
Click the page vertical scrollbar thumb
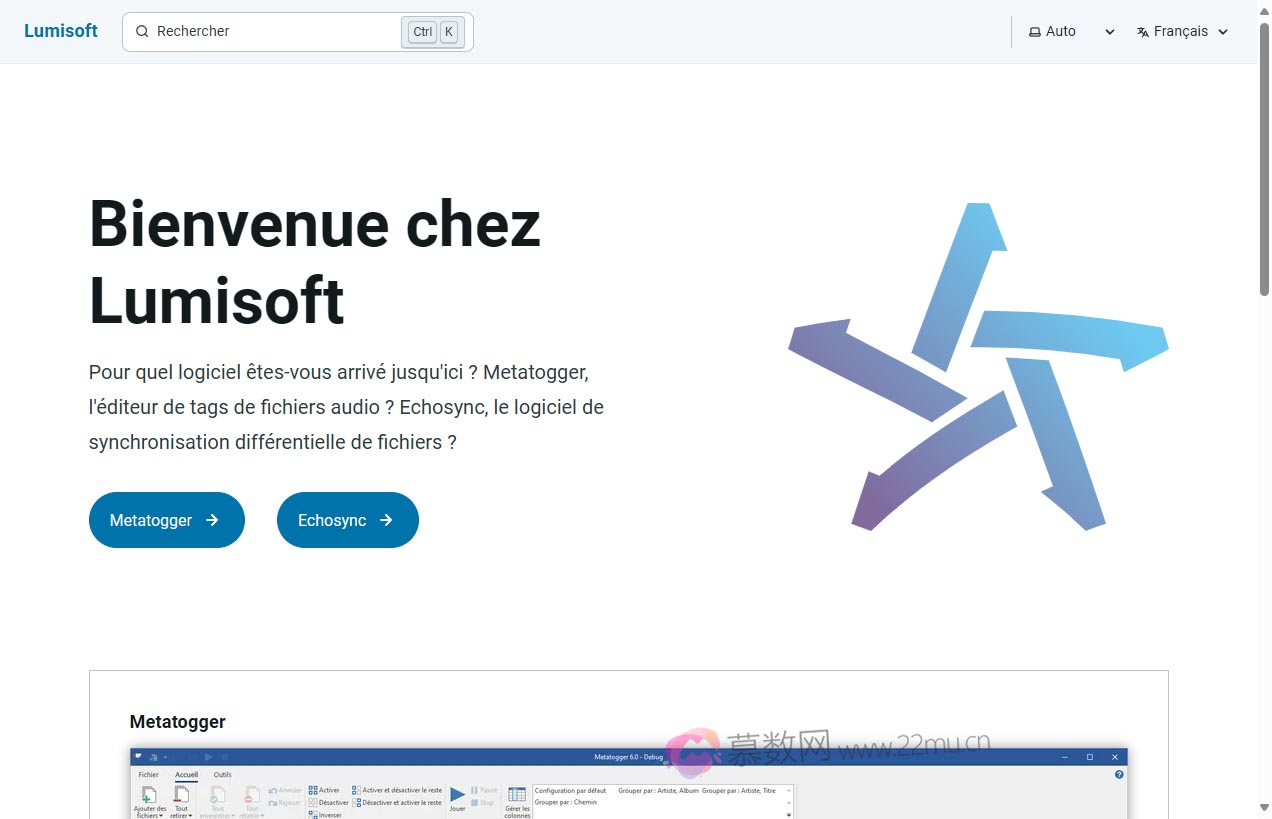1264,160
